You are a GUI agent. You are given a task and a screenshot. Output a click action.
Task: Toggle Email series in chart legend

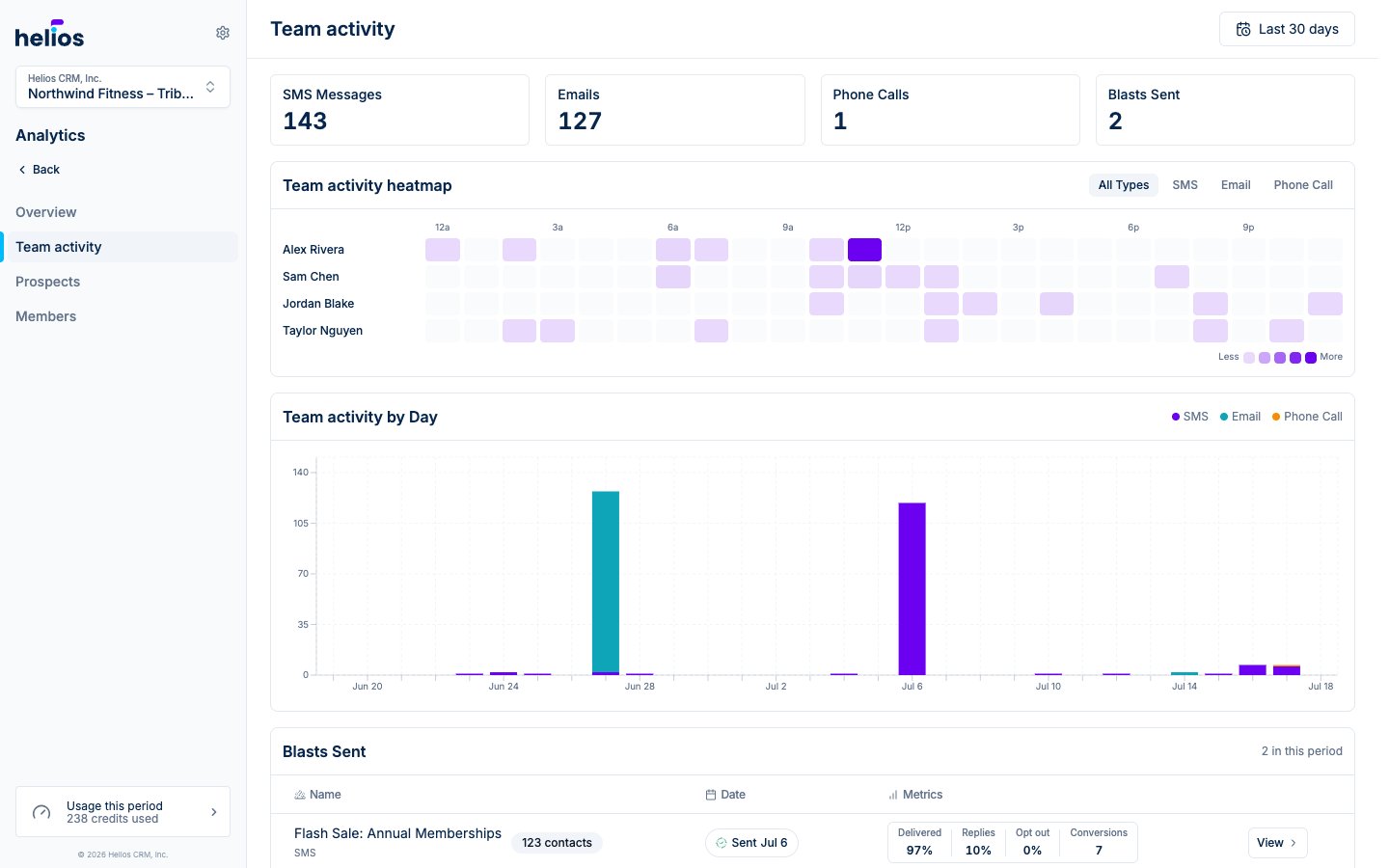[1239, 417]
